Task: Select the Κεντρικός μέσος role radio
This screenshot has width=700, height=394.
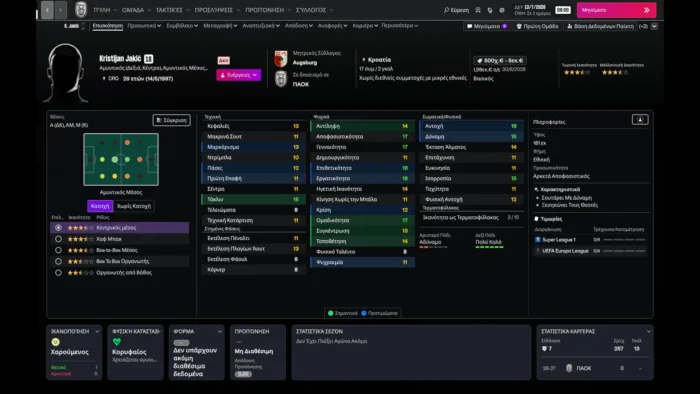Action: (x=58, y=228)
